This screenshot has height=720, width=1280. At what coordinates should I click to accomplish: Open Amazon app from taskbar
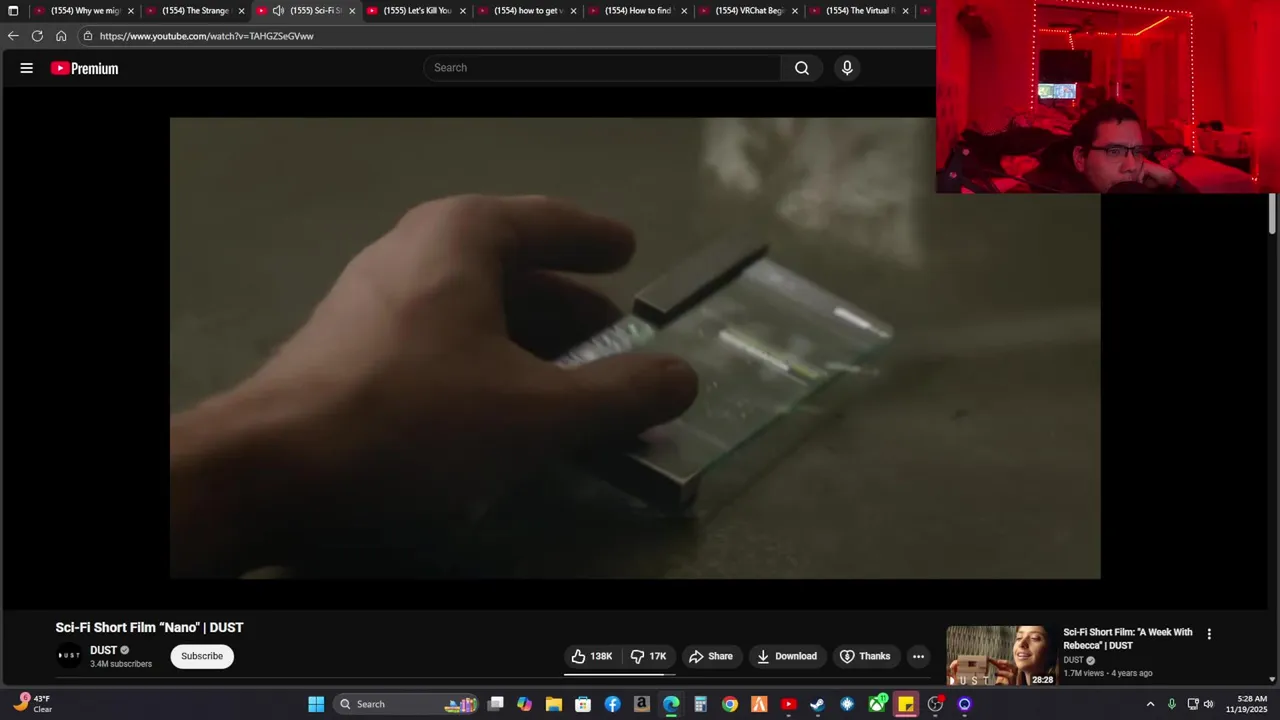(642, 704)
